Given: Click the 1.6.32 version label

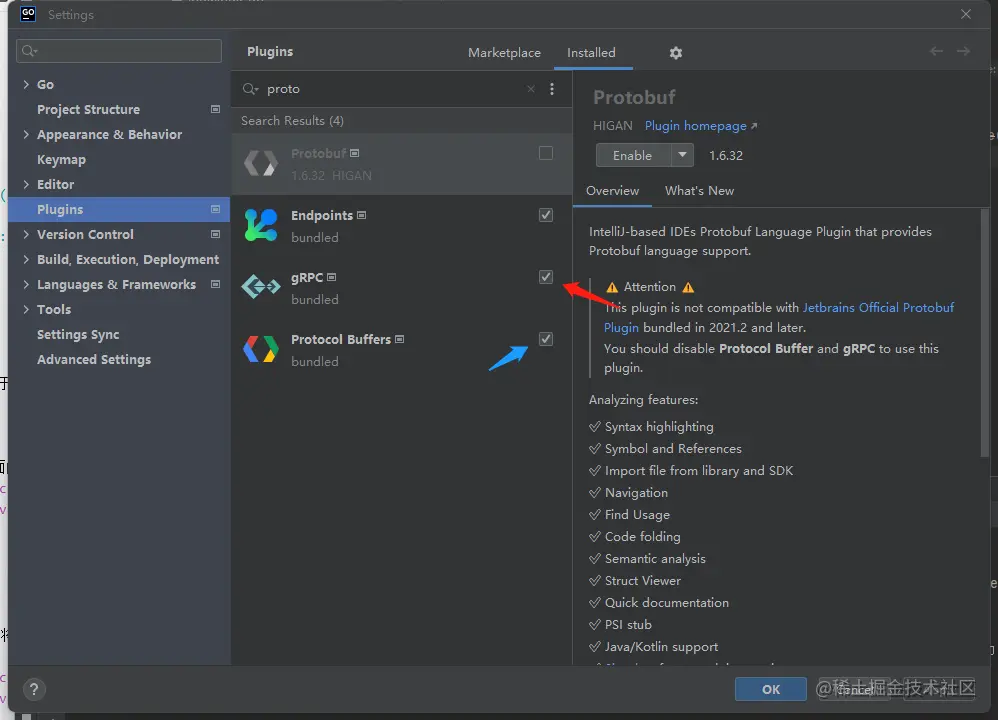Looking at the screenshot, I should 726,155.
